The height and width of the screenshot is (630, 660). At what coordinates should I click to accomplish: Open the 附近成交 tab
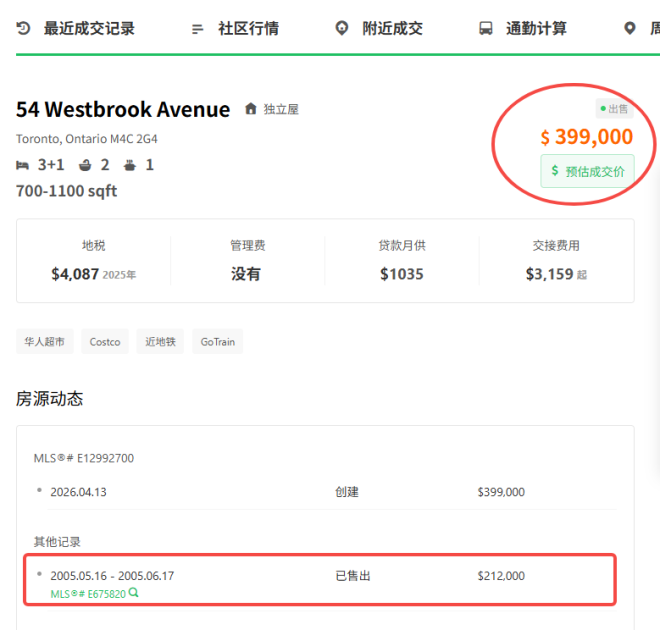(392, 28)
